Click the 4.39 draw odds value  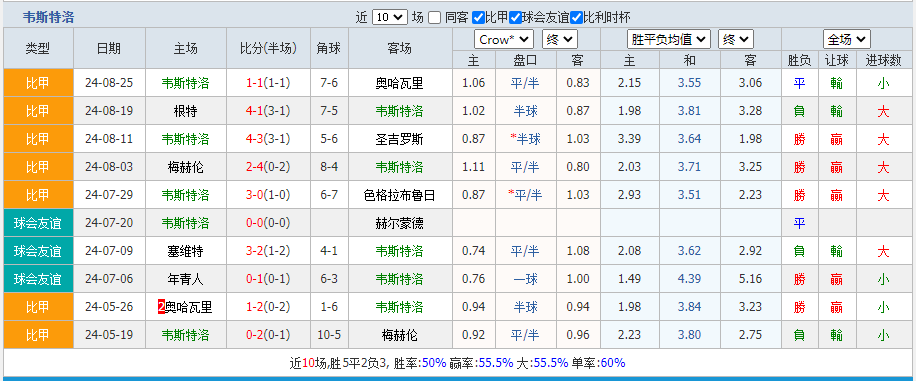689,279
